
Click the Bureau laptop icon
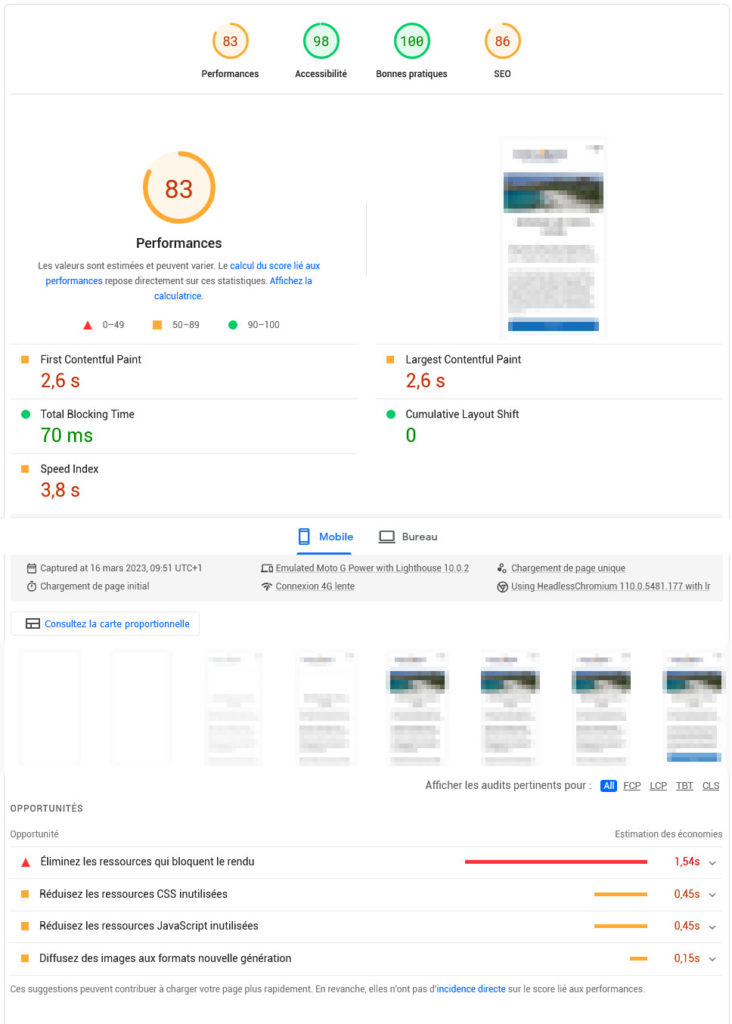387,537
